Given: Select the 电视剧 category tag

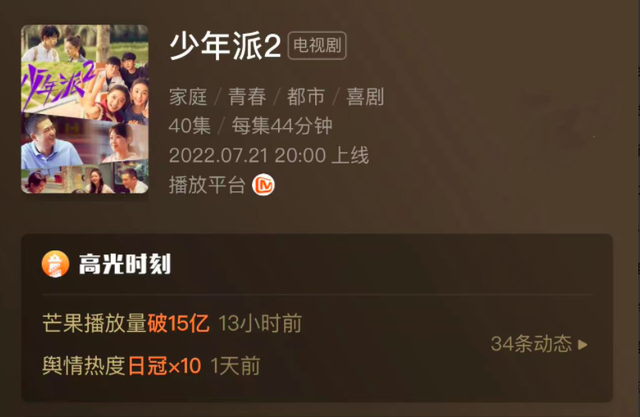Looking at the screenshot, I should pos(317,45).
